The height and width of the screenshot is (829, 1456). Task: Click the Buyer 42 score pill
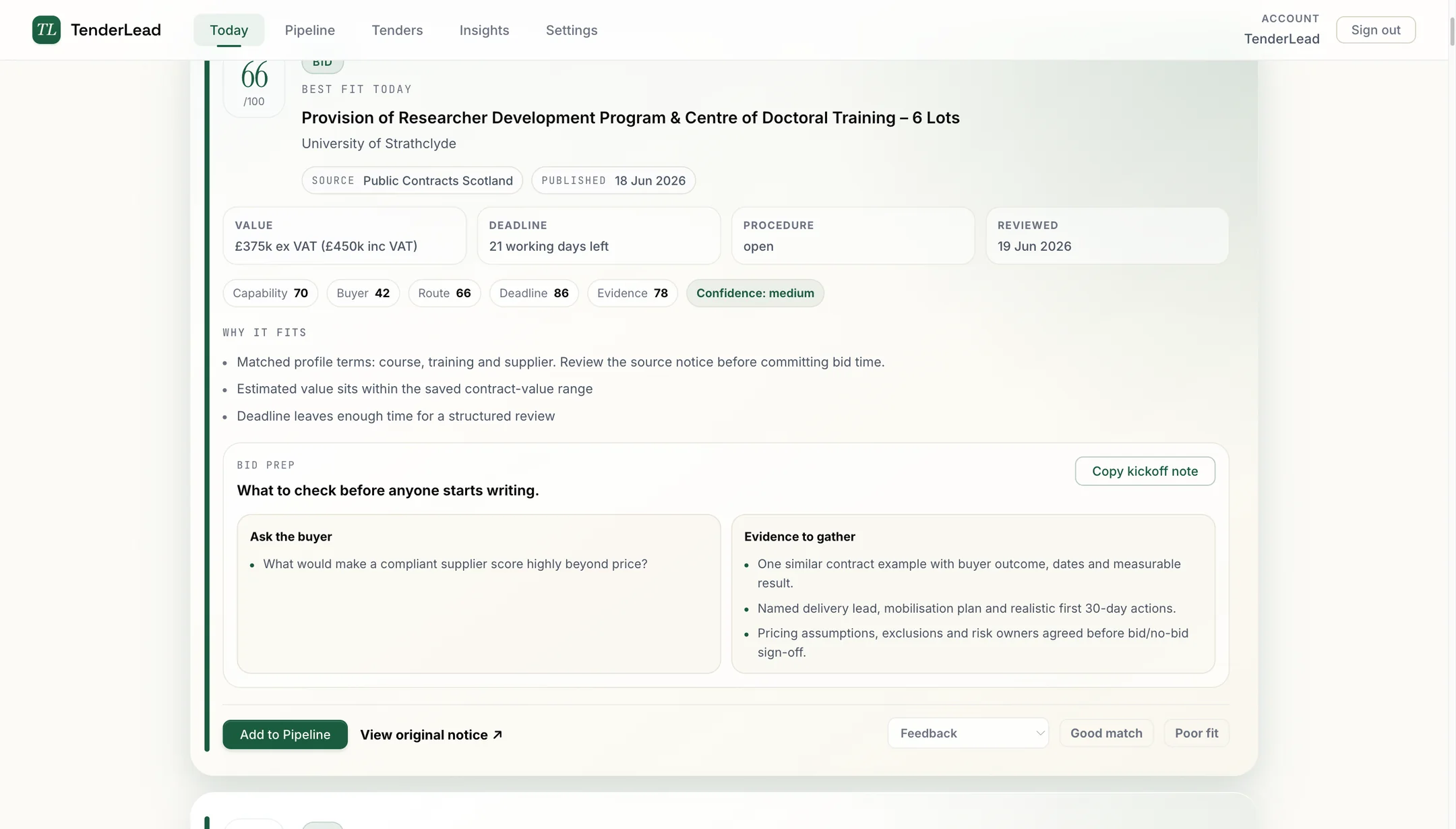click(x=363, y=293)
